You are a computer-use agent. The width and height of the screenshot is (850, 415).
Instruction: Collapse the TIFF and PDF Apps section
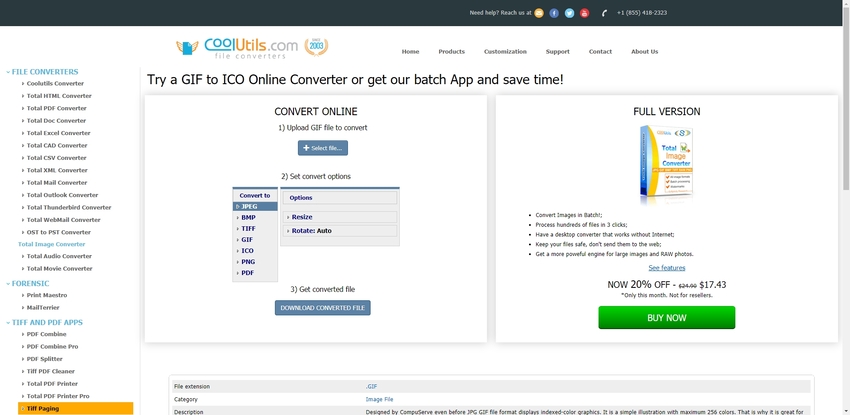pyautogui.click(x=46, y=323)
